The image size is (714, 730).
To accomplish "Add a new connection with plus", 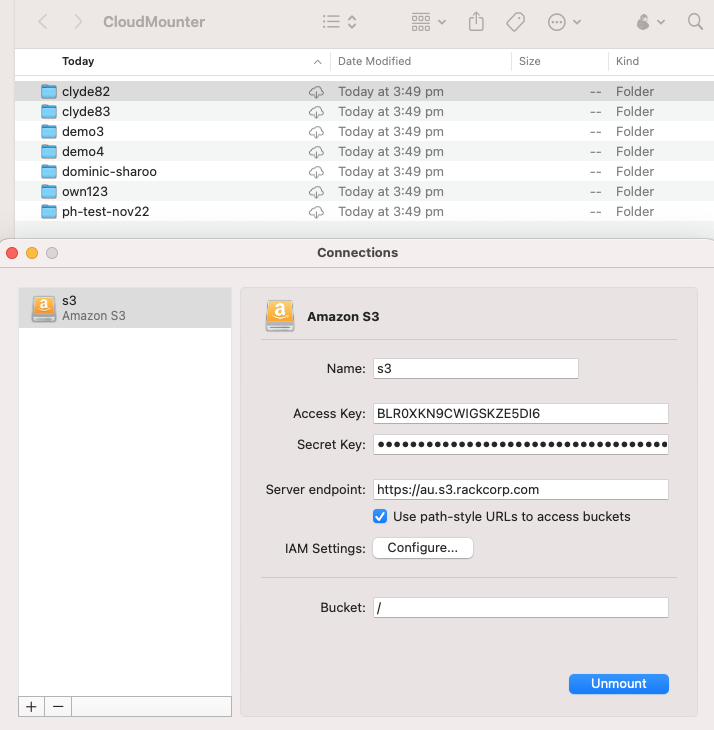I will click(31, 707).
